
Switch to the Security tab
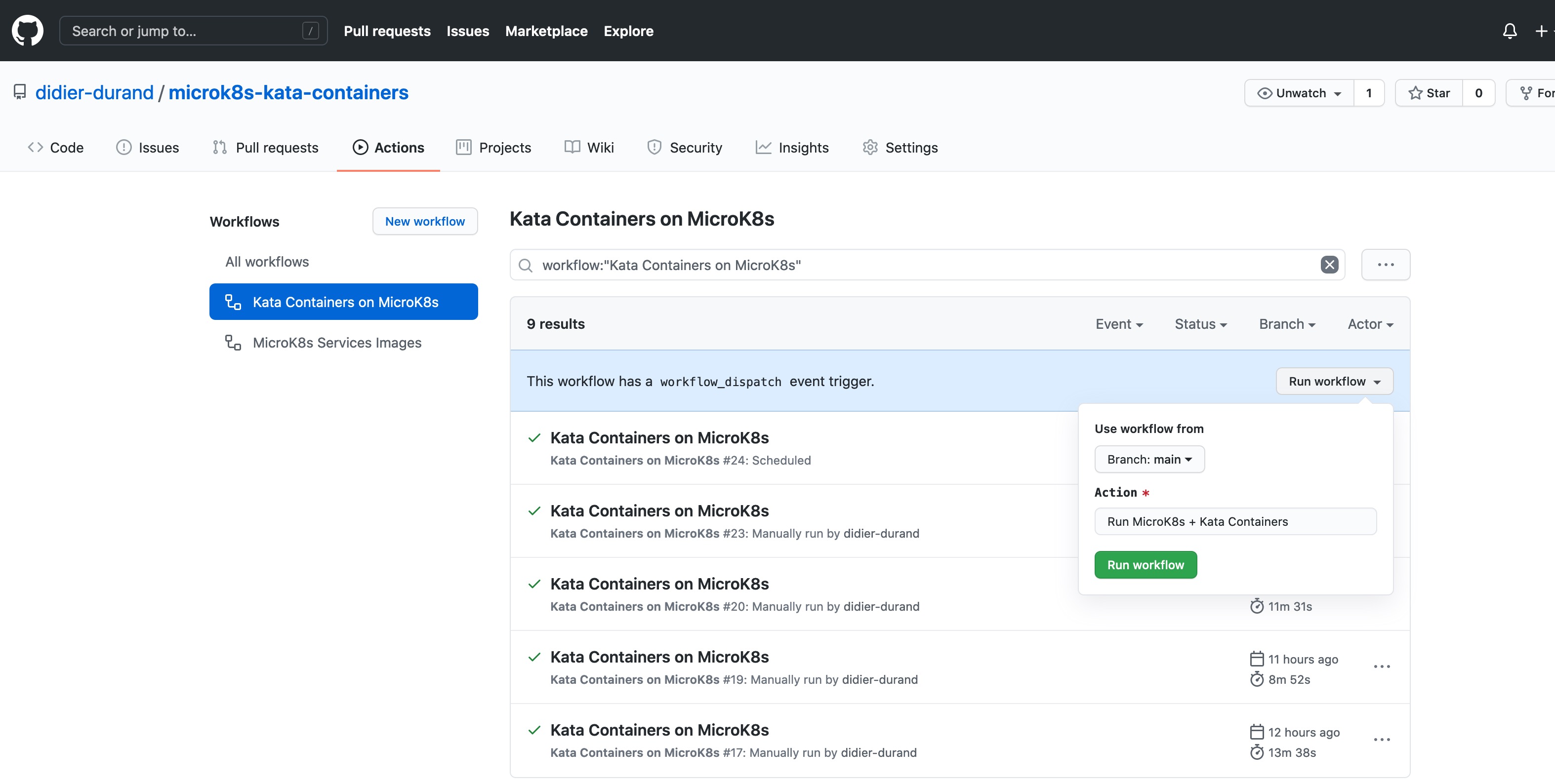(684, 148)
